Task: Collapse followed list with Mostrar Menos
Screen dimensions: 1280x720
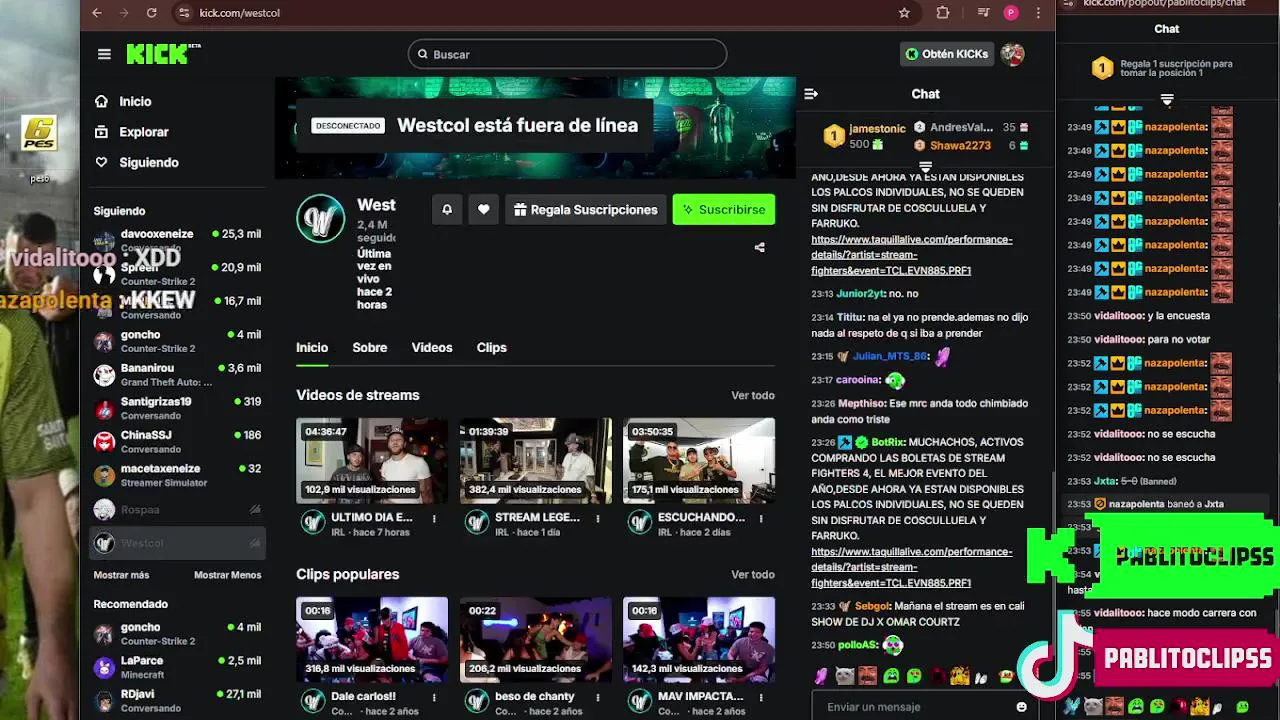Action: (227, 575)
